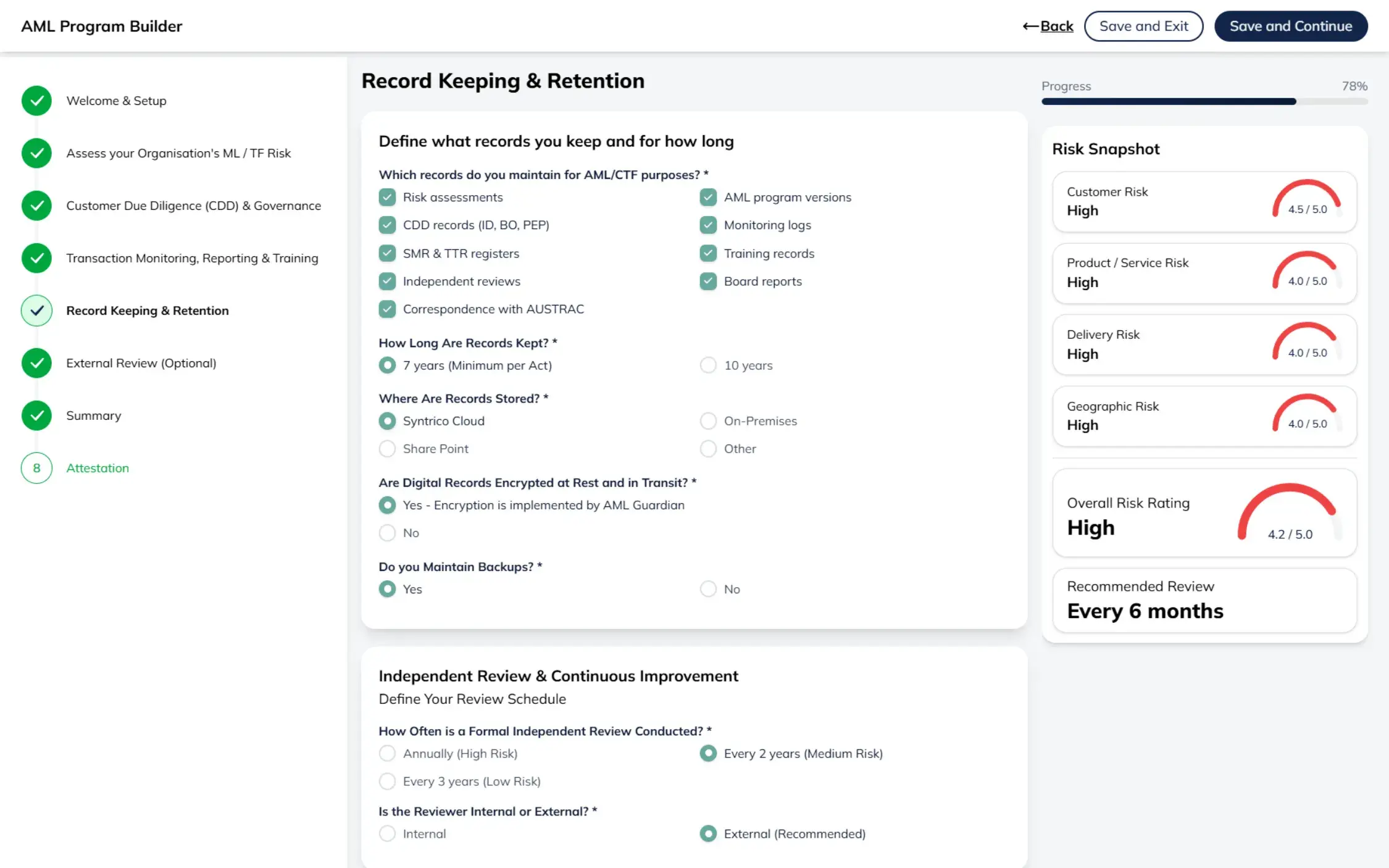
Task: Select No for maintaining backups
Action: point(708,589)
